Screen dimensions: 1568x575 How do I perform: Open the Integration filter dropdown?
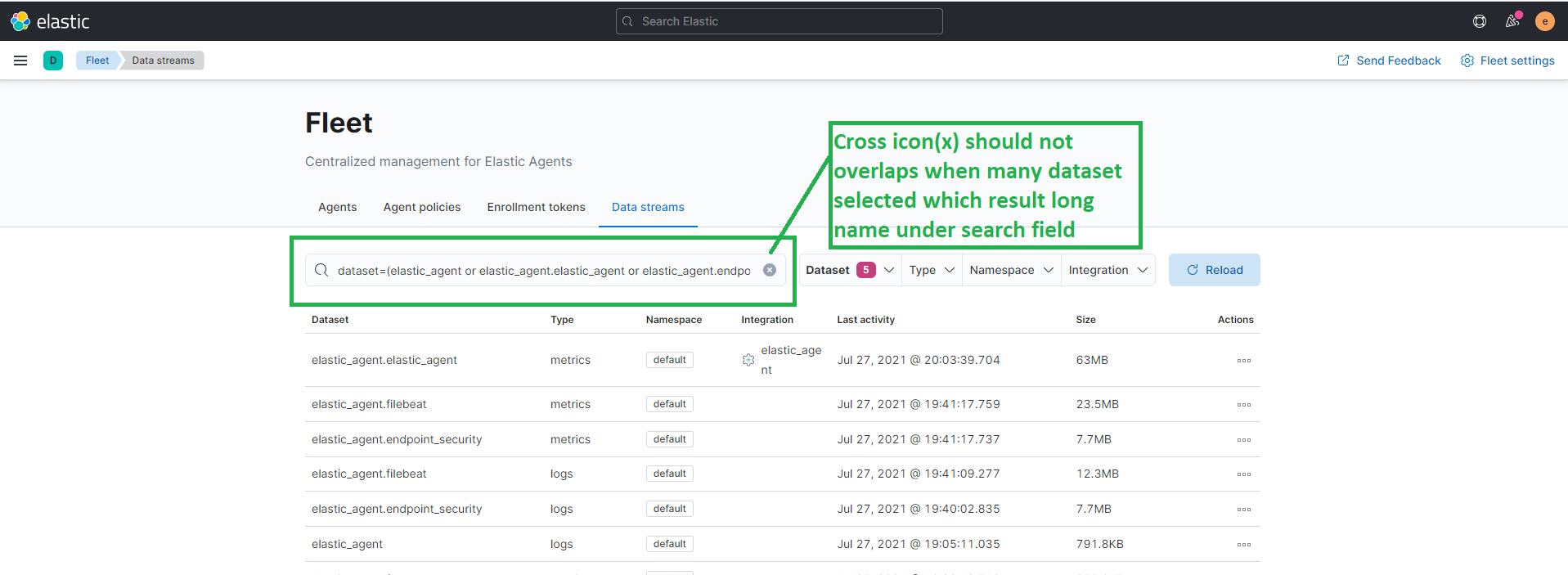[1107, 270]
